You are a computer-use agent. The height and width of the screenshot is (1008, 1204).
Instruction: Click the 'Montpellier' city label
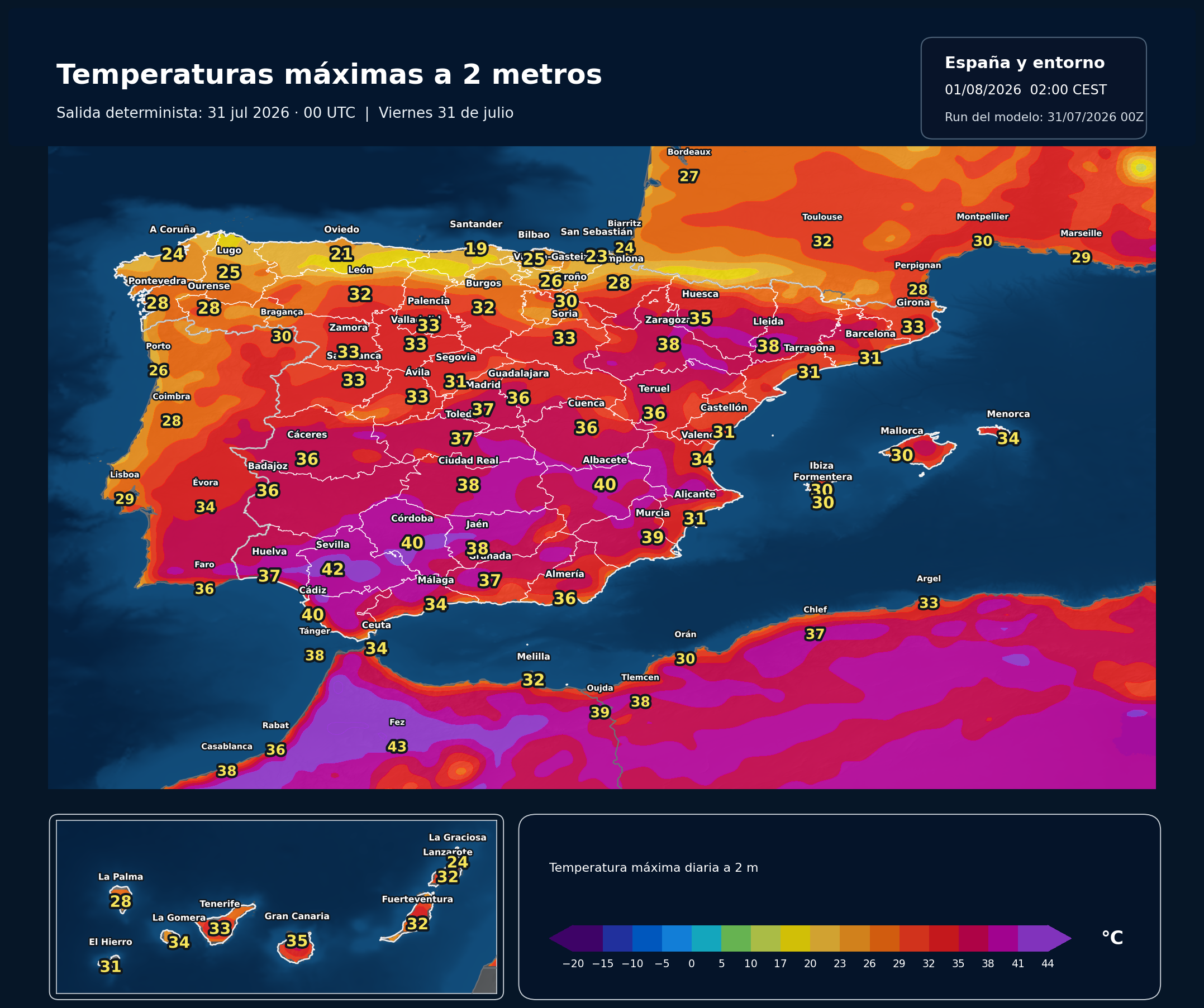982,216
